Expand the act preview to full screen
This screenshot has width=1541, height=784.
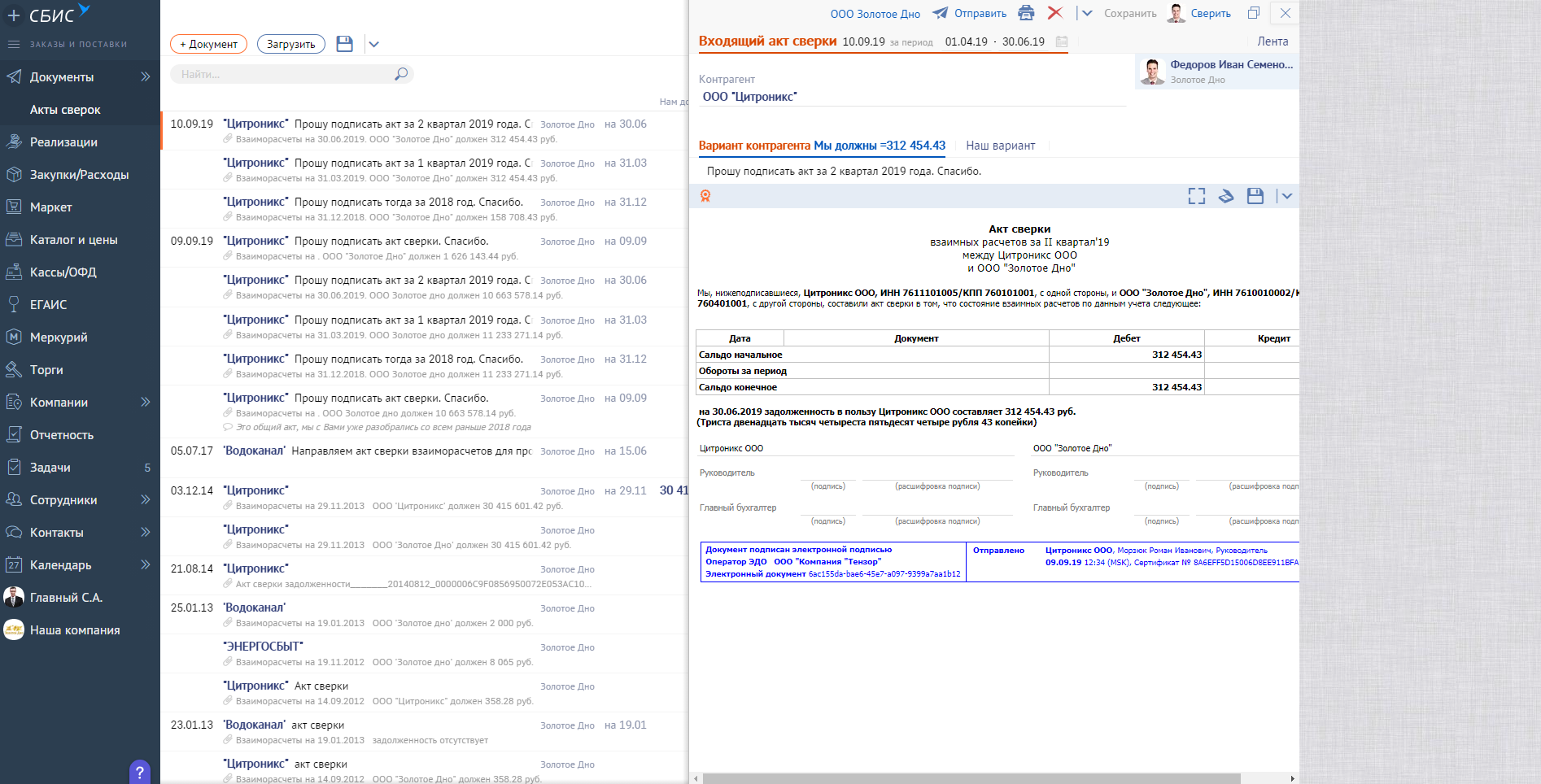click(x=1197, y=196)
